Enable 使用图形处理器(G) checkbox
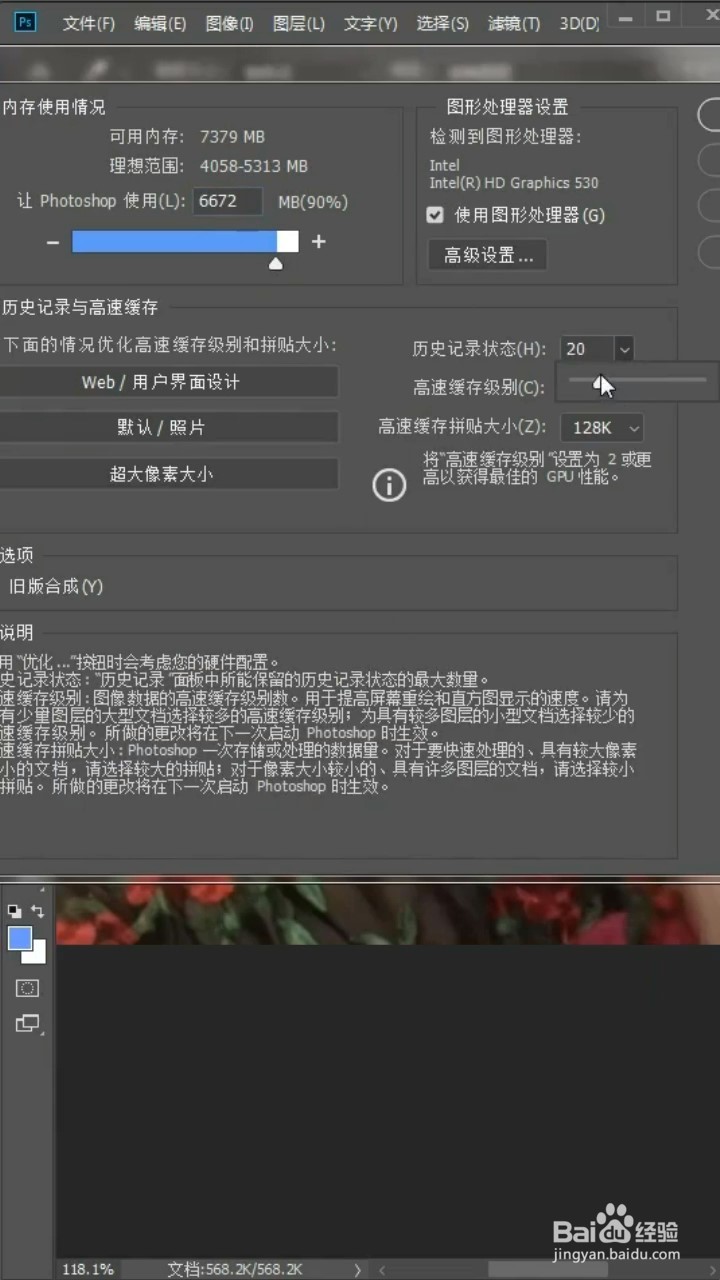720x1280 pixels. click(435, 215)
